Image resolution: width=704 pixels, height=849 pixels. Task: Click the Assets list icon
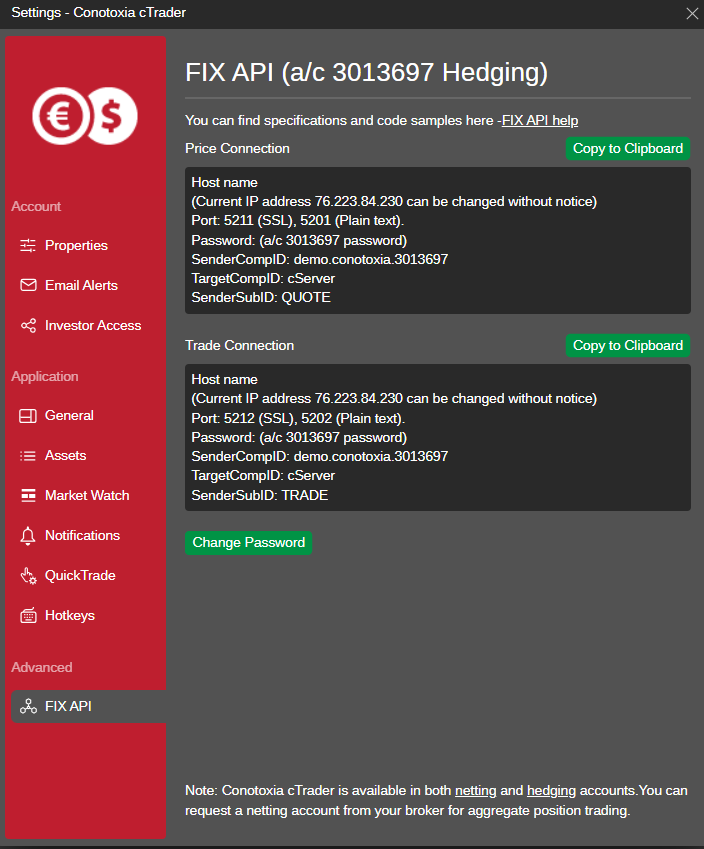28,456
